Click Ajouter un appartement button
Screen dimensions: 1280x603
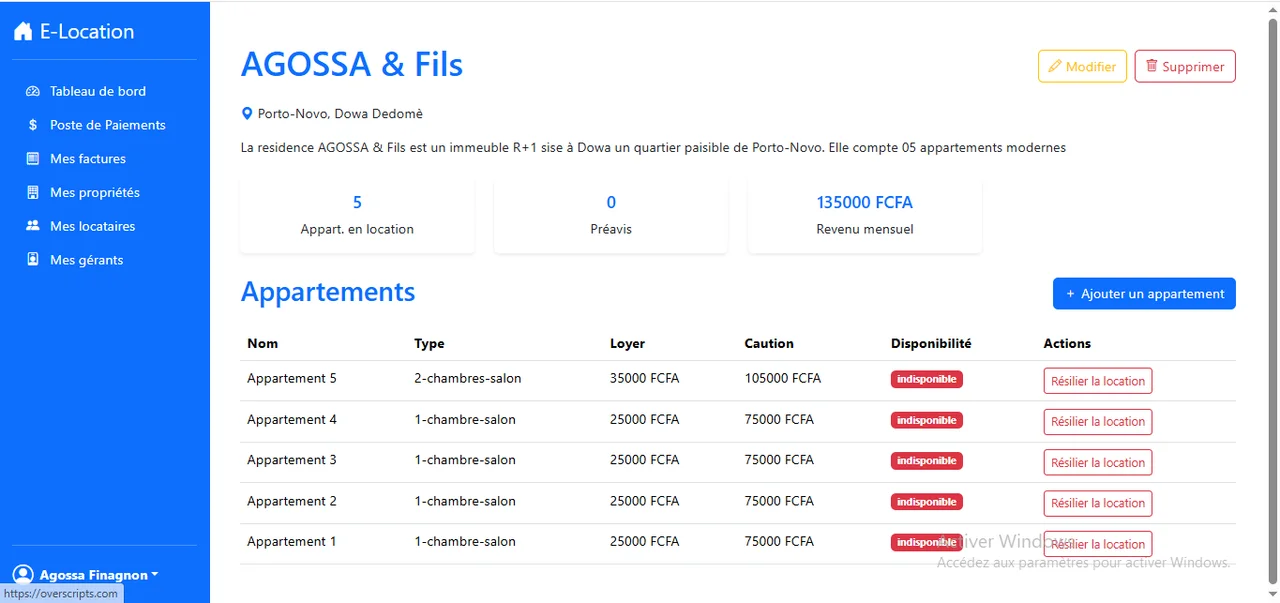pos(1144,294)
